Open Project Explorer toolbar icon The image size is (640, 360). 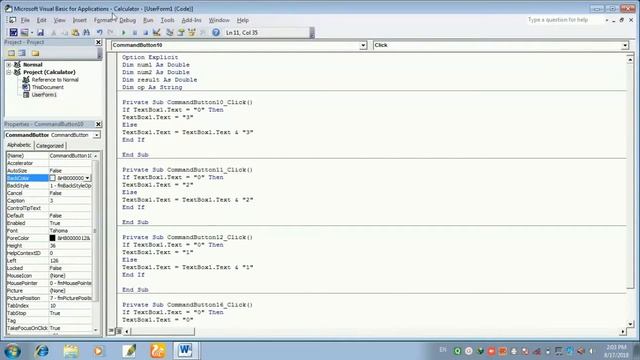point(169,32)
